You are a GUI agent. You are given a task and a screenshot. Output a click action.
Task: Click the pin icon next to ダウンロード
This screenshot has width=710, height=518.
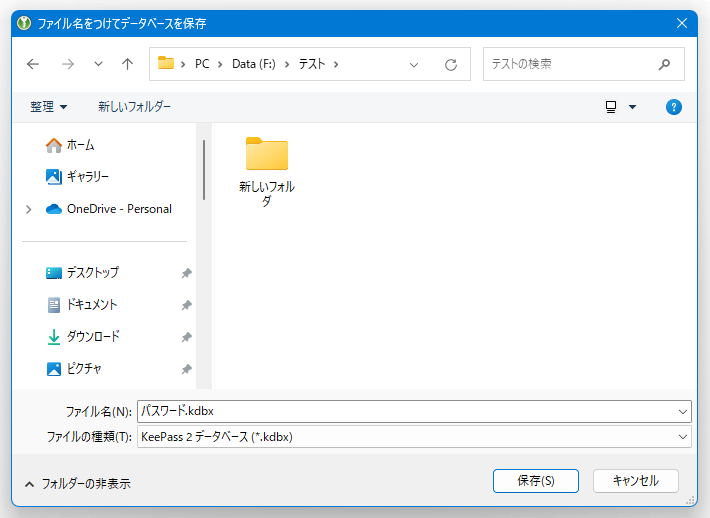pos(187,337)
